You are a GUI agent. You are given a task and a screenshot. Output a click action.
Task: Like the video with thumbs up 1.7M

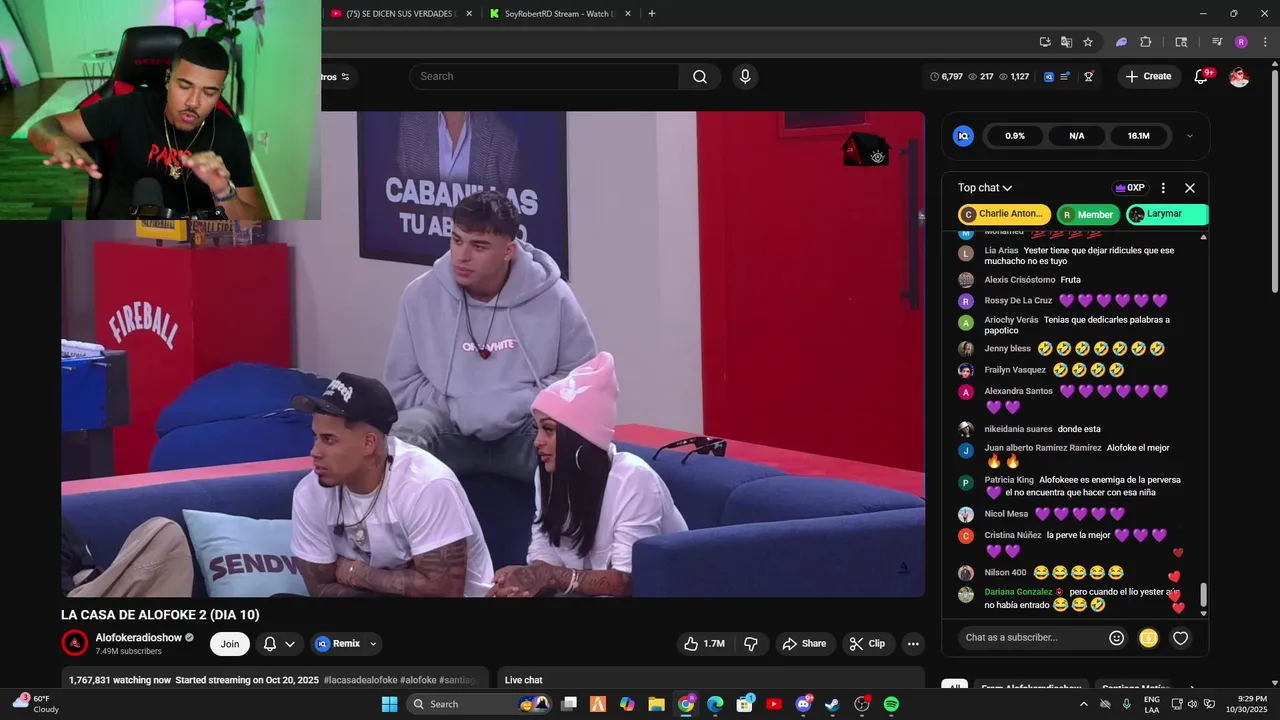point(704,644)
